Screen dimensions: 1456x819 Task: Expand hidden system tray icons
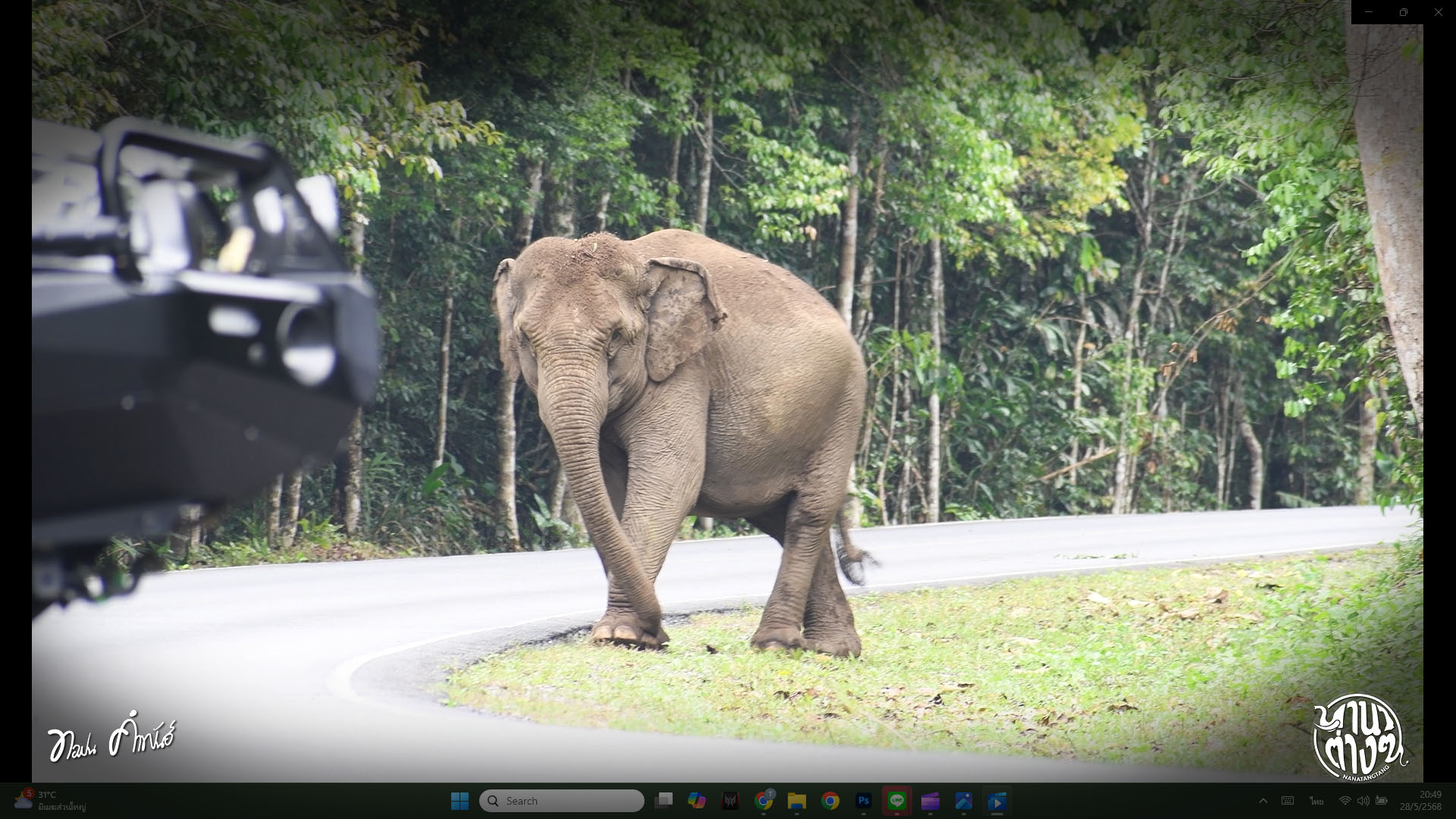(1263, 801)
